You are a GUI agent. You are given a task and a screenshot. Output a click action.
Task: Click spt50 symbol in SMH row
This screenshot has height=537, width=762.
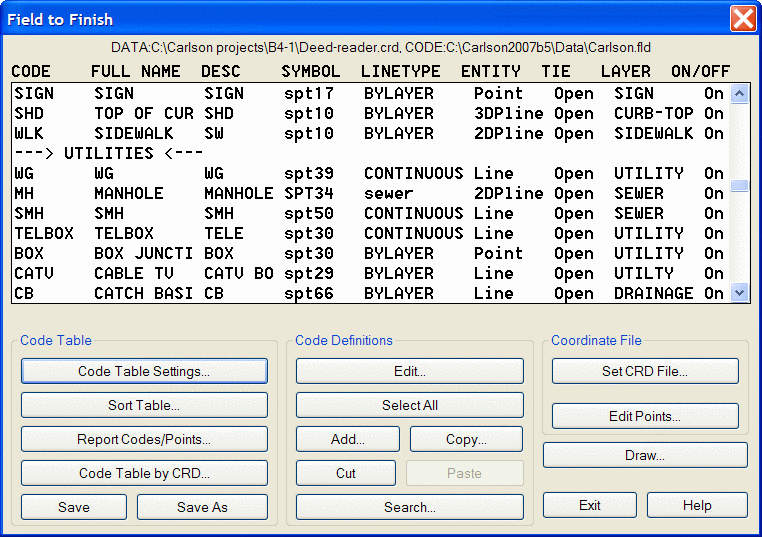[309, 214]
